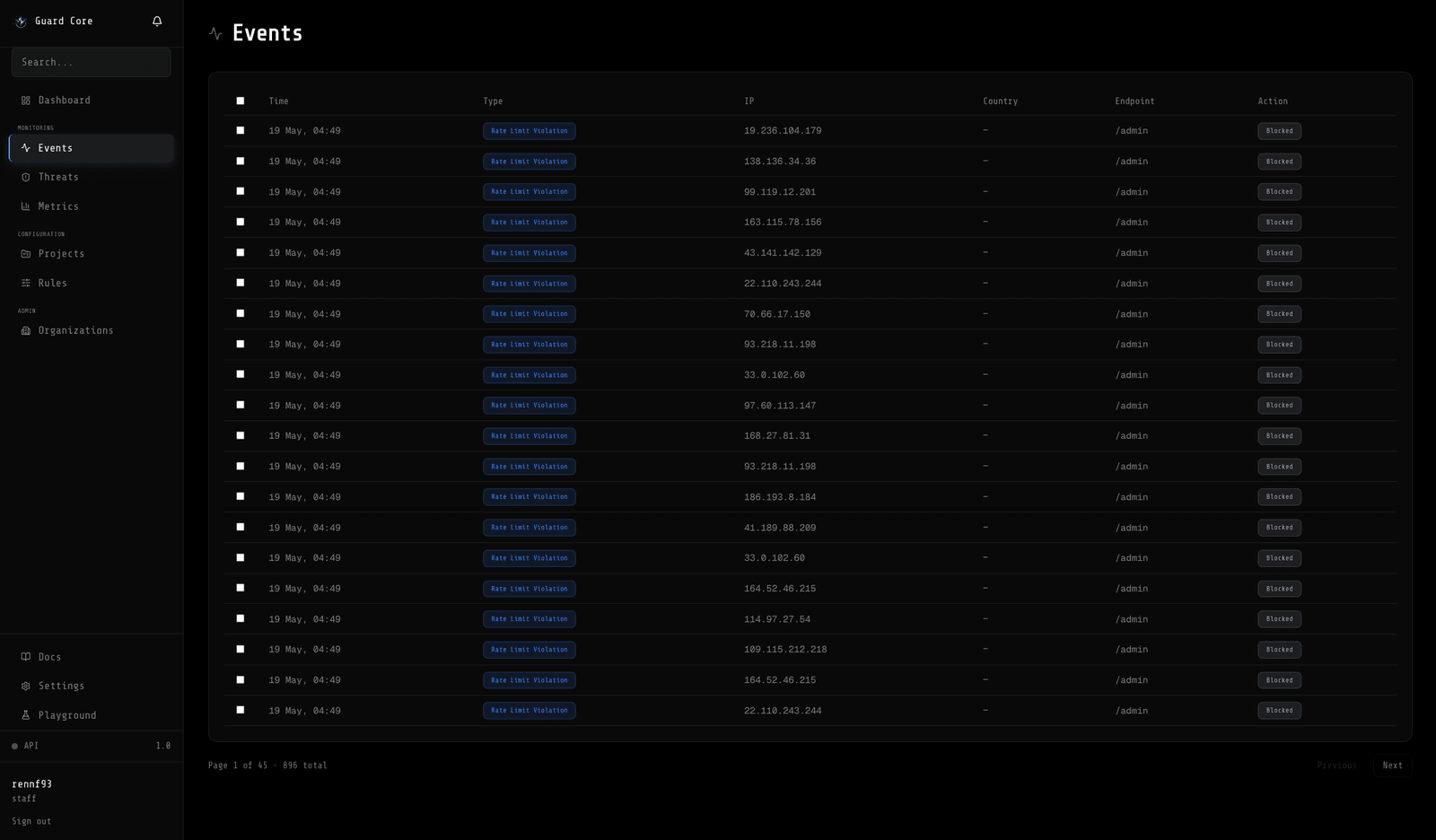Check the box next to 109.115.212.218
This screenshot has width=1436, height=840.
(x=240, y=649)
